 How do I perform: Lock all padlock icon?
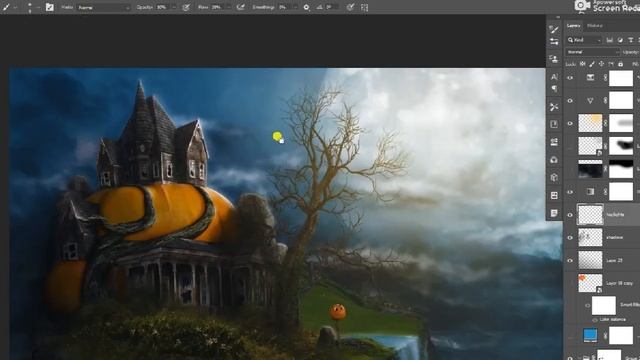pos(620,64)
